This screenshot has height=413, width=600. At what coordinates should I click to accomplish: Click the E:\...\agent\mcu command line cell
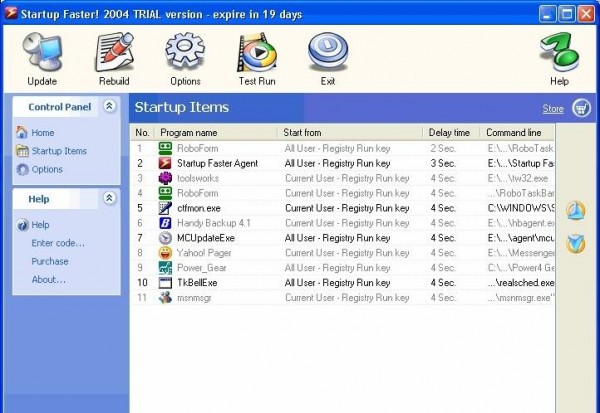click(x=521, y=238)
